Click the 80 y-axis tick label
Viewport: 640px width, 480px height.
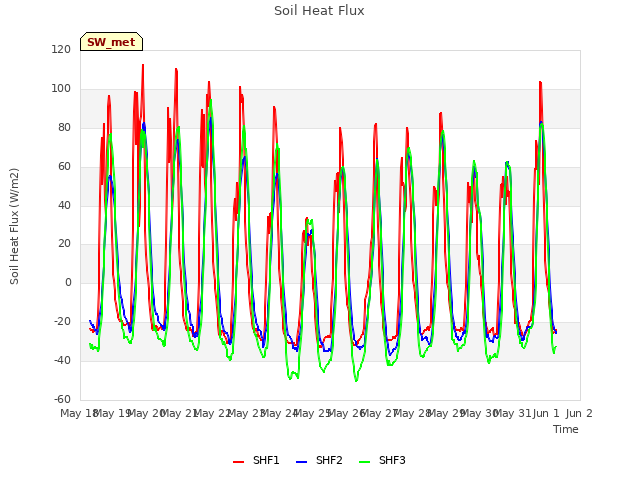point(64,127)
